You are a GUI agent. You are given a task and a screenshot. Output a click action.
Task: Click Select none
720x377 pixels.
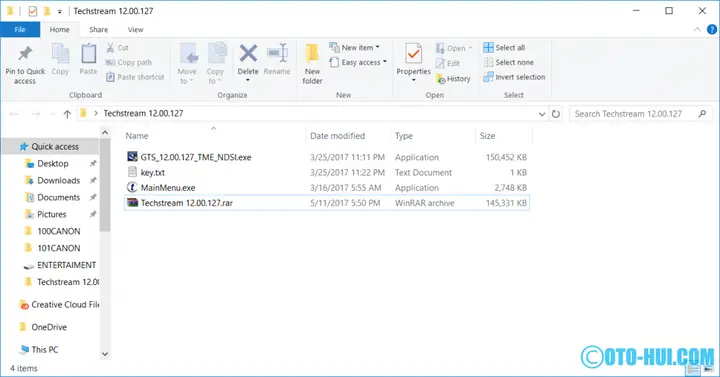pyautogui.click(x=508, y=62)
